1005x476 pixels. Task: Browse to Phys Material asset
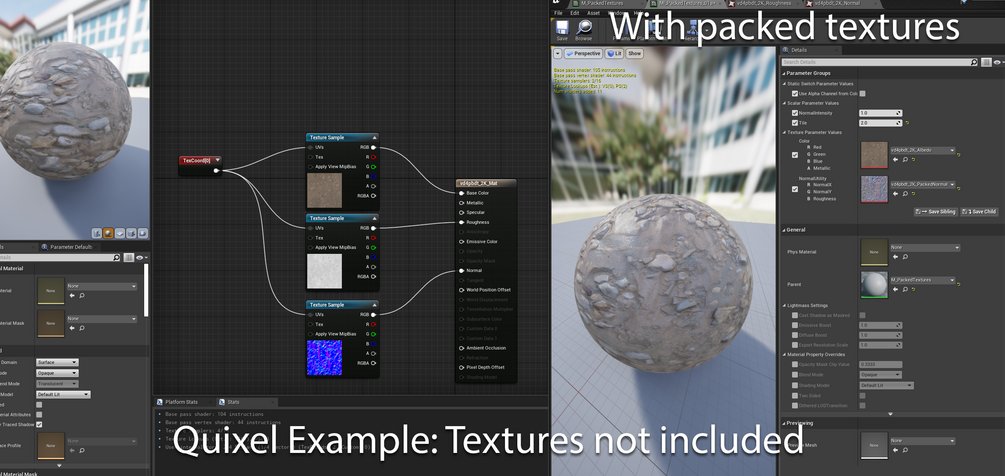point(905,256)
